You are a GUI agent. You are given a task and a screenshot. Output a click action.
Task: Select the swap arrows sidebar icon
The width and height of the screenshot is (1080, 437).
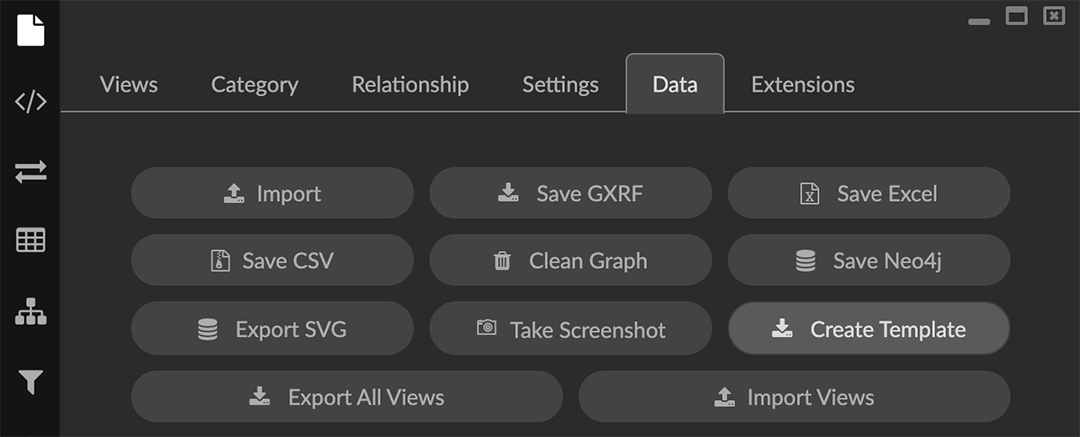[30, 172]
